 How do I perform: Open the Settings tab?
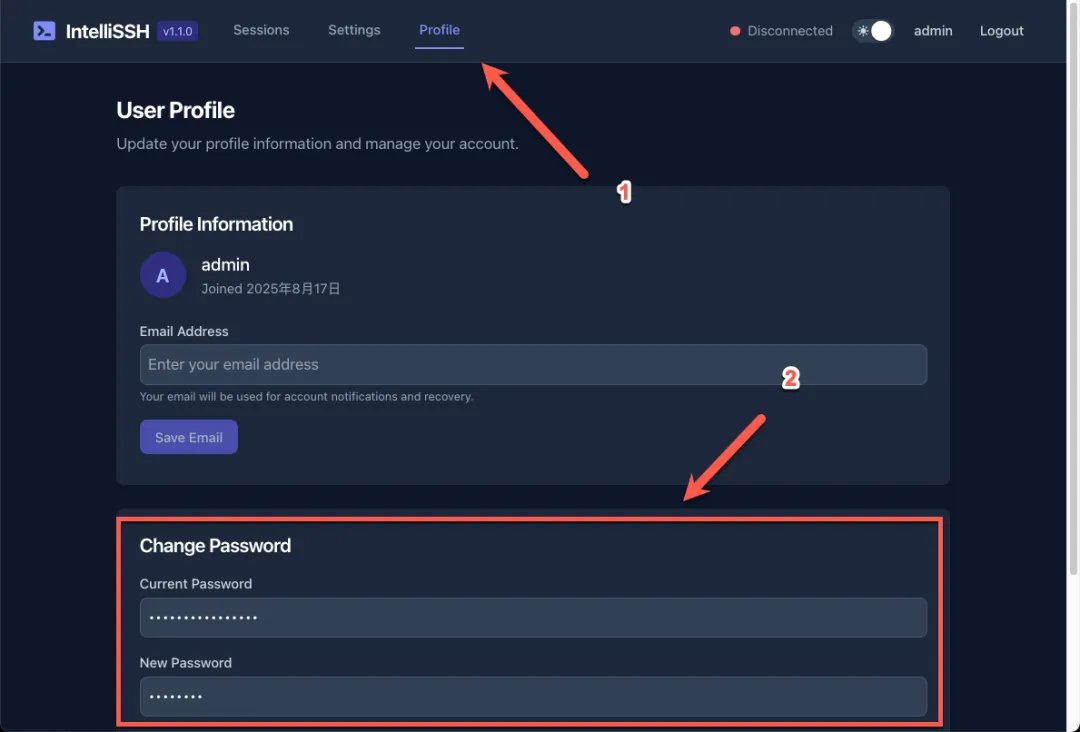pyautogui.click(x=354, y=30)
